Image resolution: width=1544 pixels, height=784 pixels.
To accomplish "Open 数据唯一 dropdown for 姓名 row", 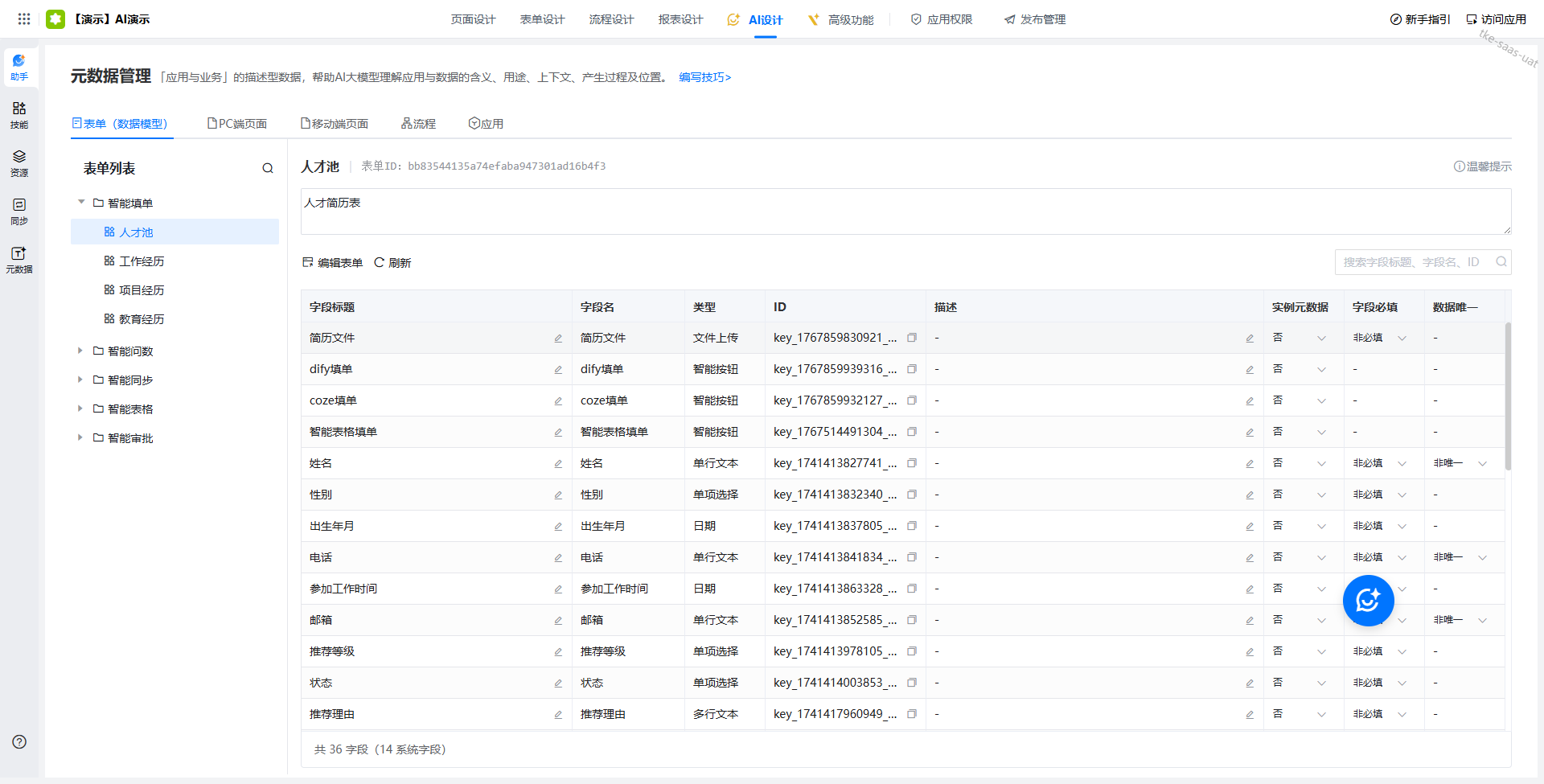I will 1460,463.
